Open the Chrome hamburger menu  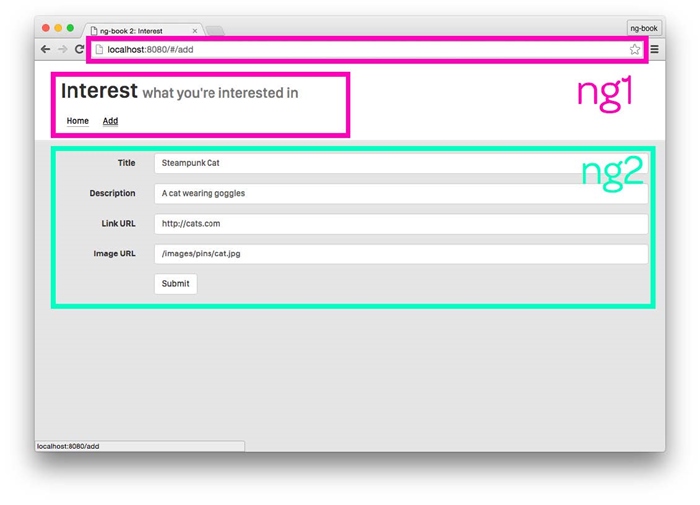click(x=654, y=50)
